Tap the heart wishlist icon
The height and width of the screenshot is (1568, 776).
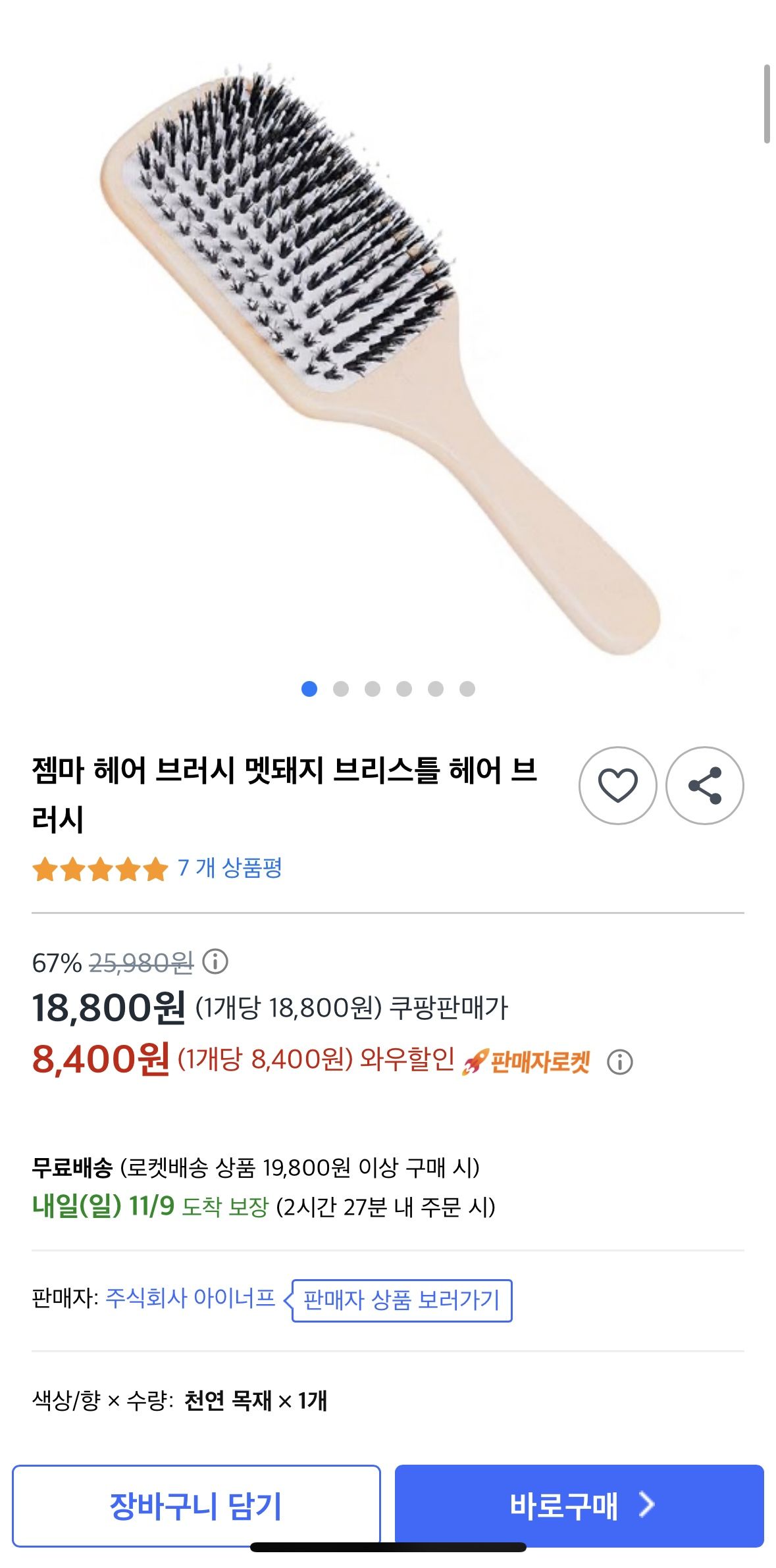617,785
